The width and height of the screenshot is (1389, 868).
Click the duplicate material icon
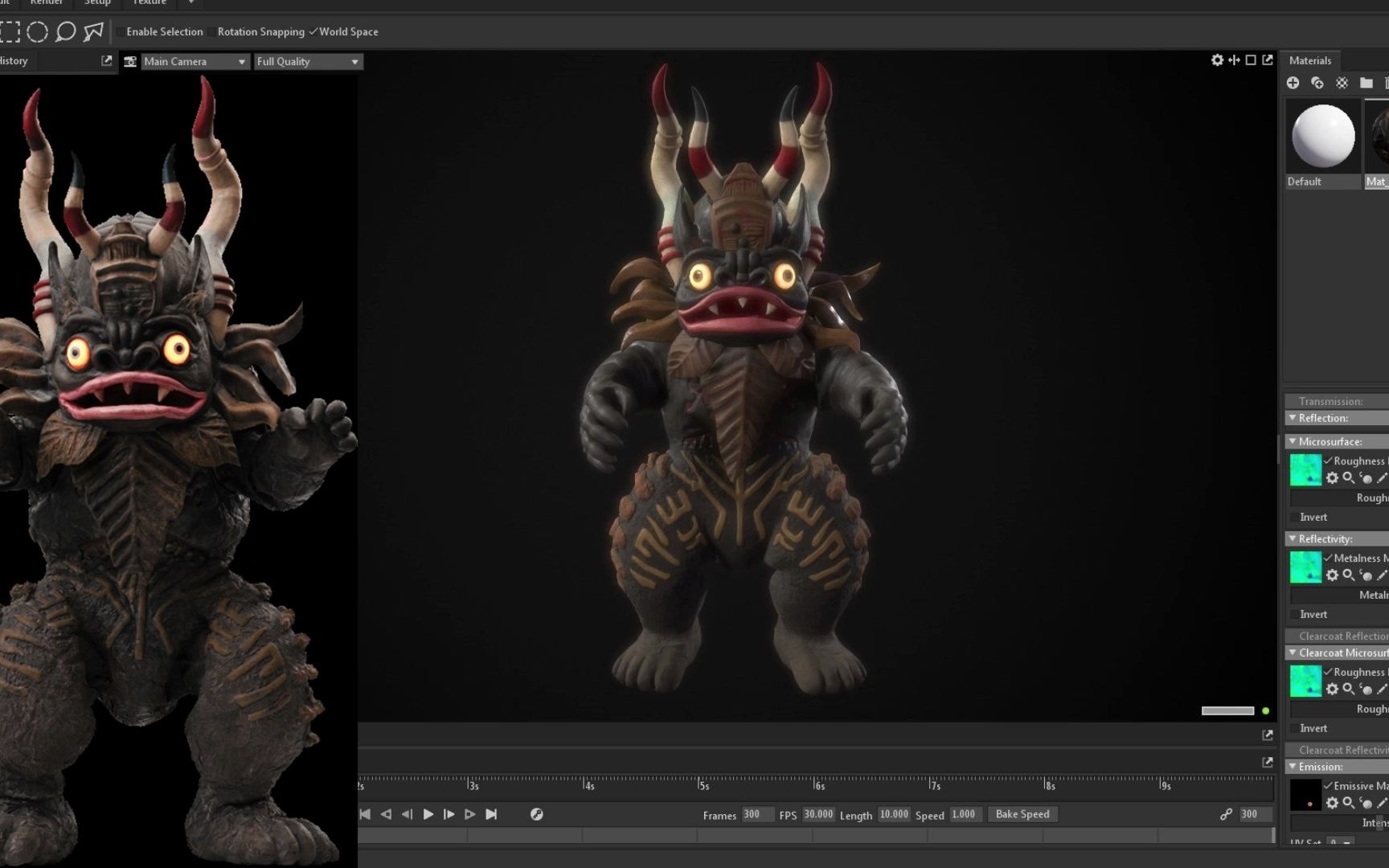click(1317, 83)
